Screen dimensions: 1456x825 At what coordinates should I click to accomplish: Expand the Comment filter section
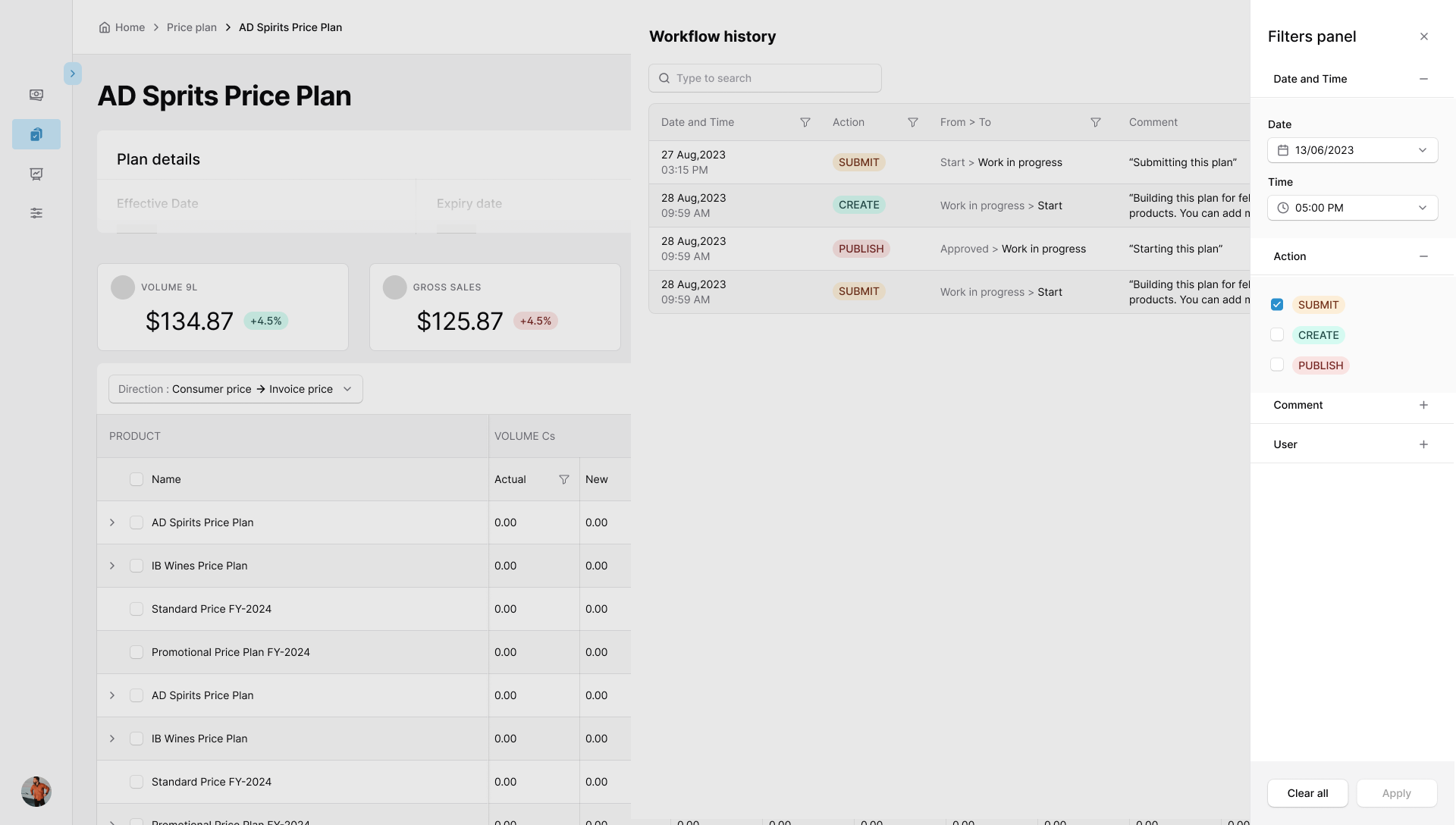tap(1423, 405)
